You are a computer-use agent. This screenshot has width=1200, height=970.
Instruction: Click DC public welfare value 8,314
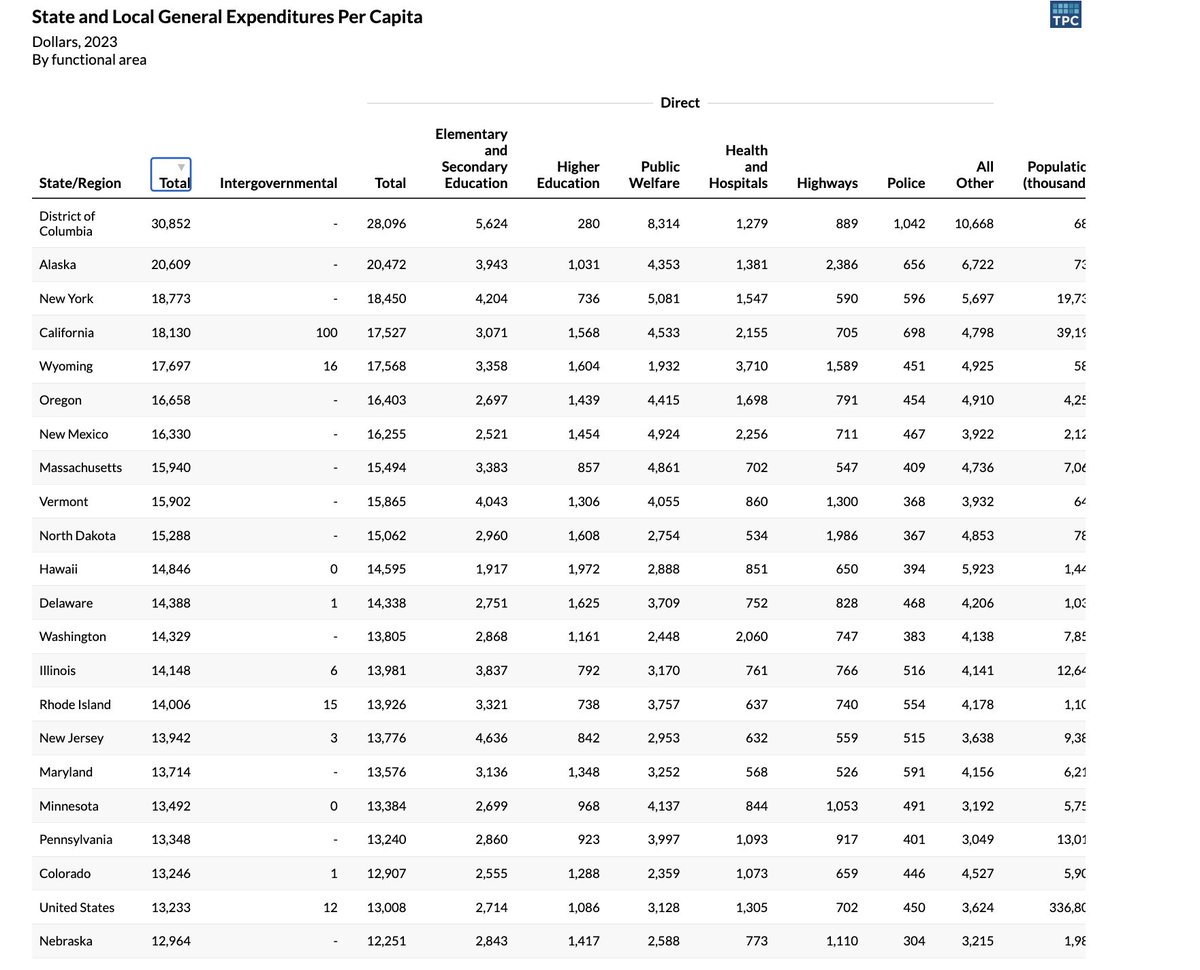click(x=662, y=224)
